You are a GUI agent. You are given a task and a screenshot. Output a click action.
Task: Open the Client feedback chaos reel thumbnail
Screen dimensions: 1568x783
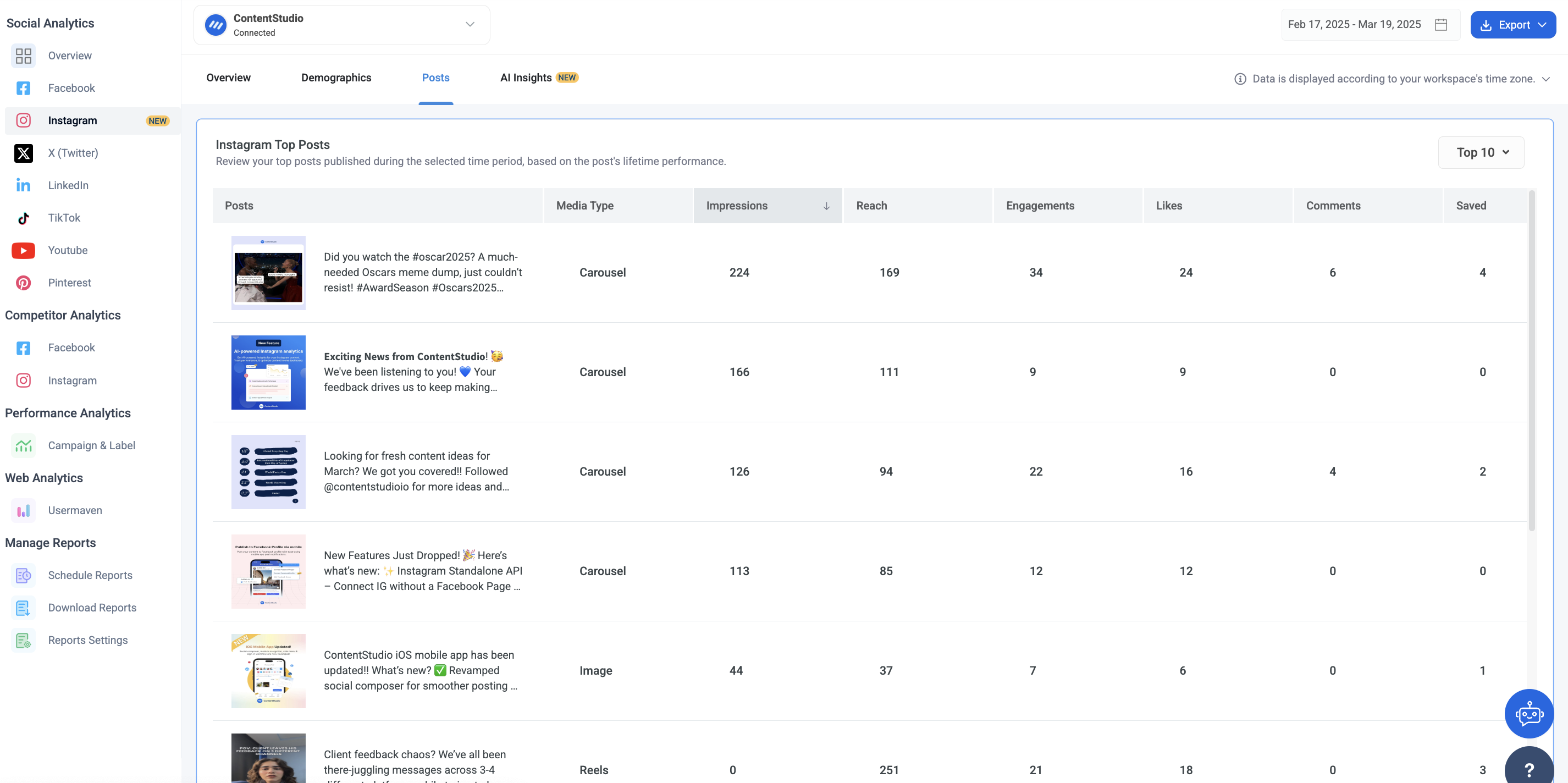(x=268, y=758)
